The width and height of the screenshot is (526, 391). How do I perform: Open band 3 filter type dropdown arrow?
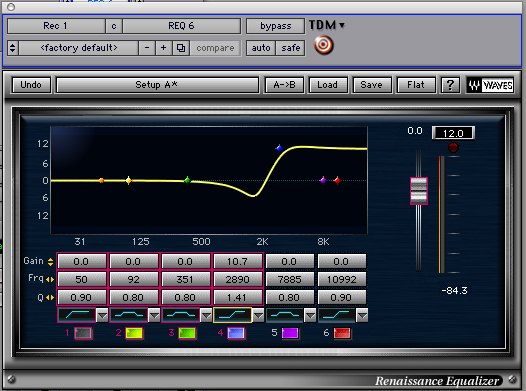point(206,315)
